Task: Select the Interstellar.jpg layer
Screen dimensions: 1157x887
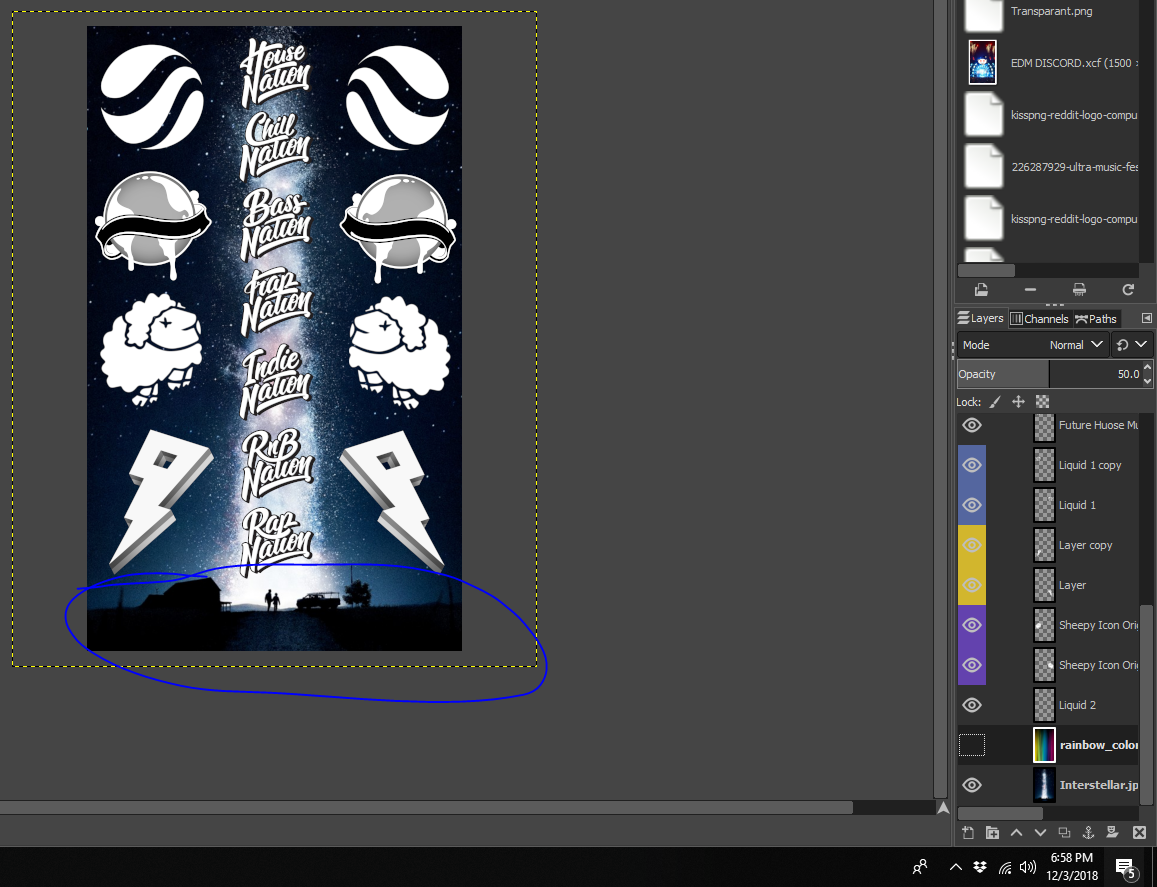Action: pos(1099,785)
